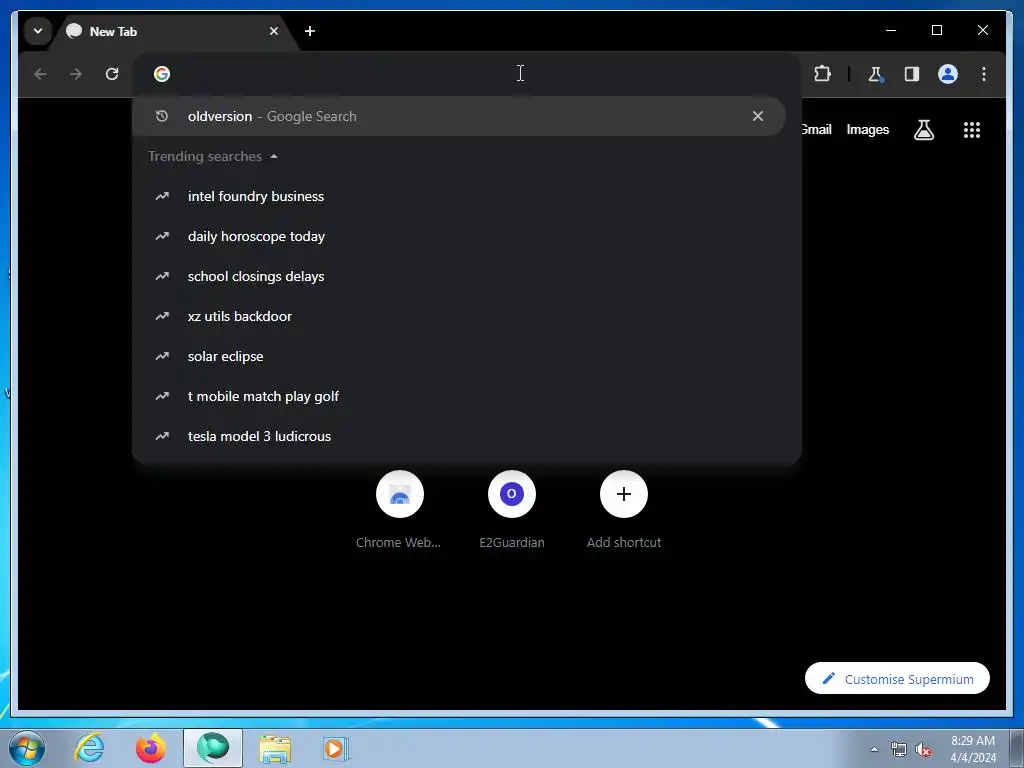1024x768 pixels.
Task: Minimize the browser window
Action: tap(891, 30)
